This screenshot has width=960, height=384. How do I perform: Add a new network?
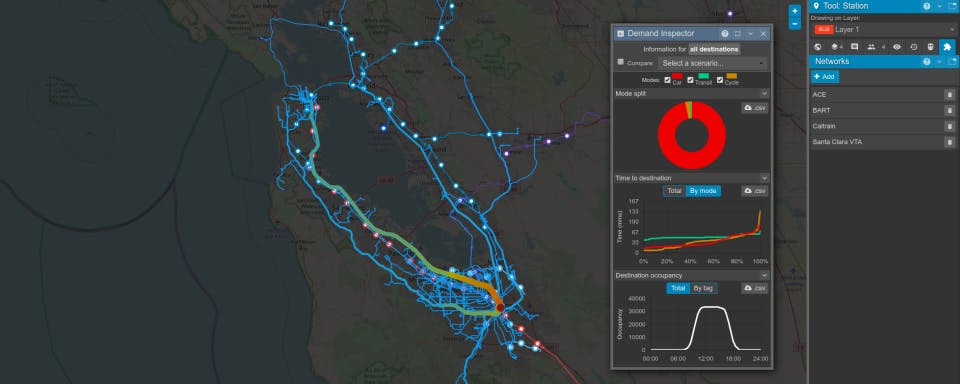click(x=825, y=77)
